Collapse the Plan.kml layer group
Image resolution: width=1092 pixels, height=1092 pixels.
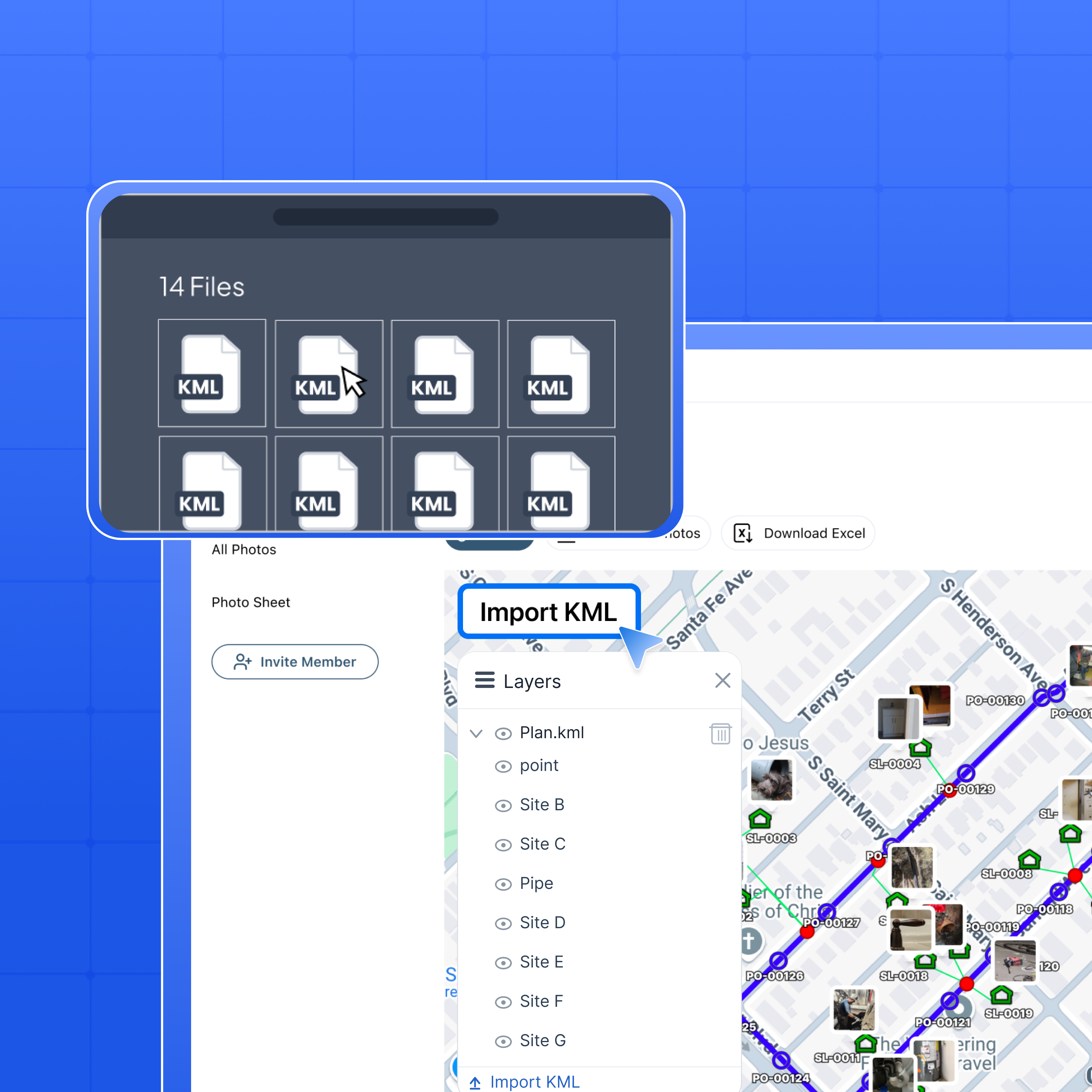click(476, 734)
